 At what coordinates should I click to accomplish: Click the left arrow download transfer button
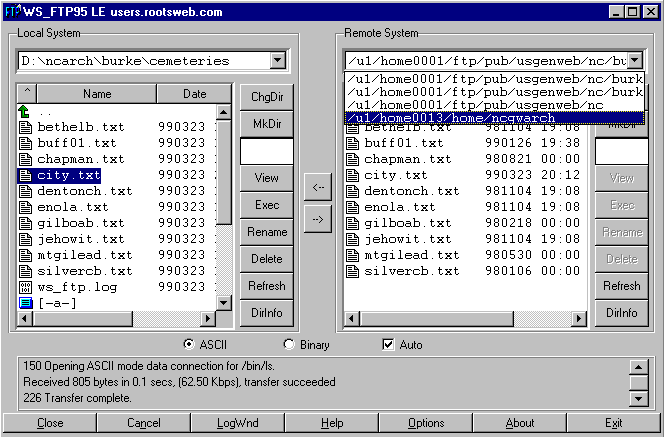tap(317, 186)
